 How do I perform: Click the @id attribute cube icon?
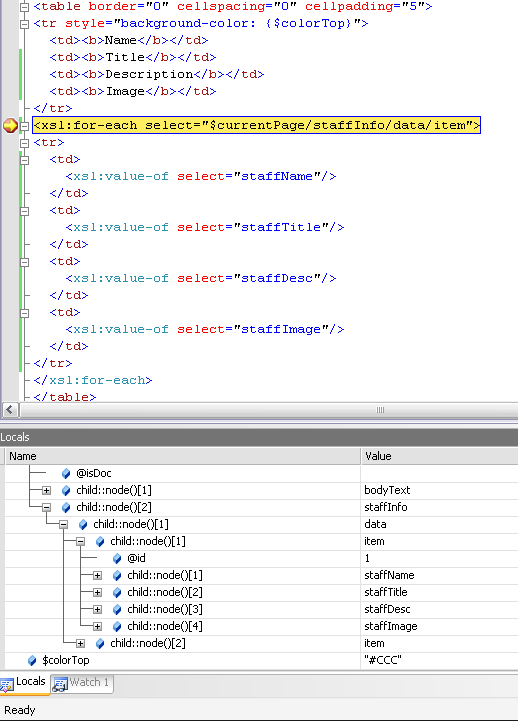click(117, 559)
